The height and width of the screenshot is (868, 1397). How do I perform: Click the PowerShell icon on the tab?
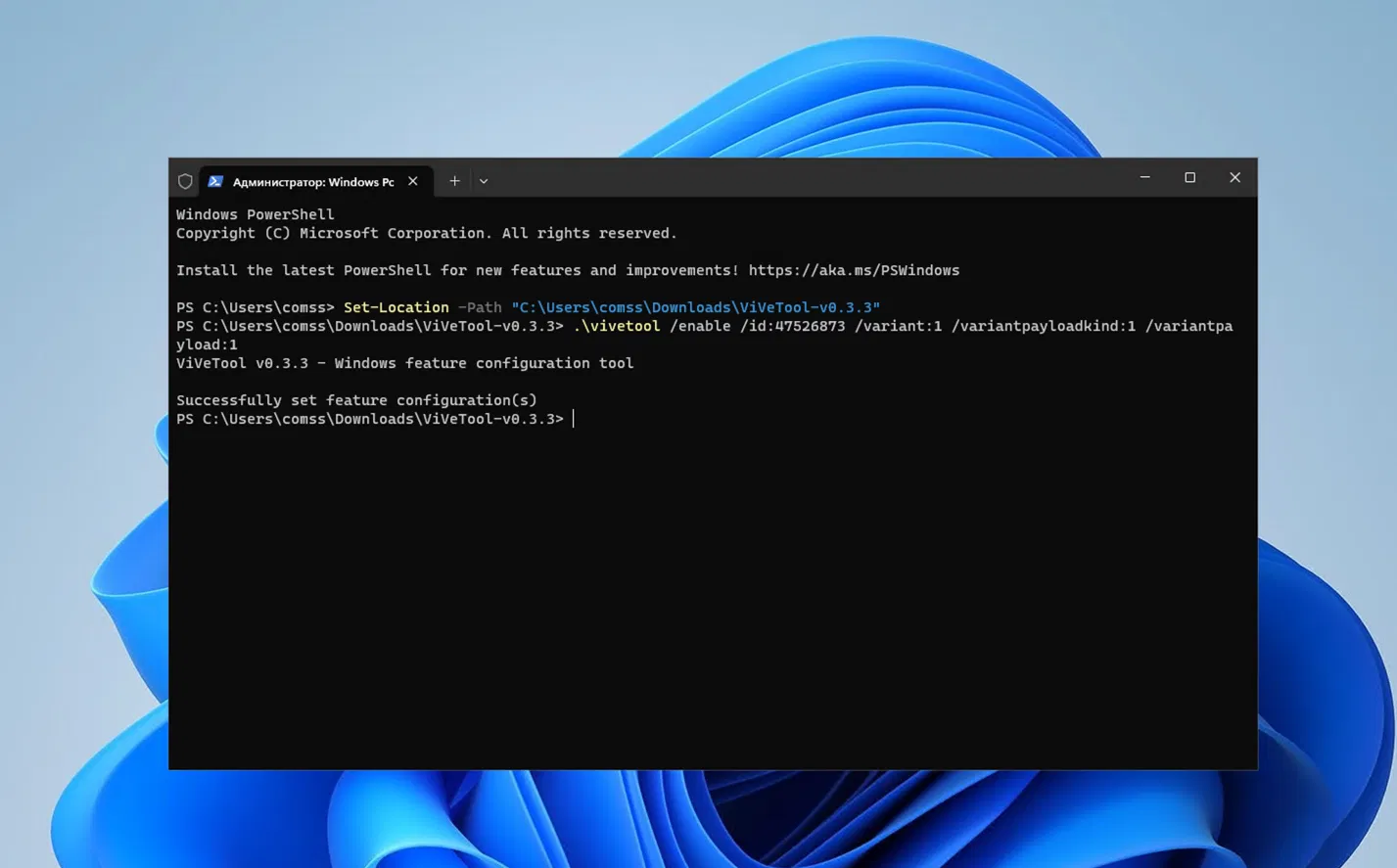215,181
